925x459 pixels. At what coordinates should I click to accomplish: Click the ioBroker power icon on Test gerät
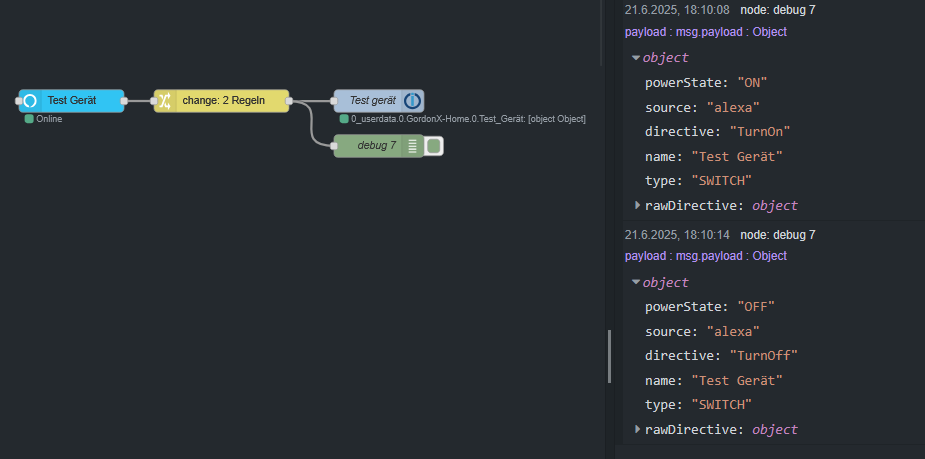tap(413, 100)
